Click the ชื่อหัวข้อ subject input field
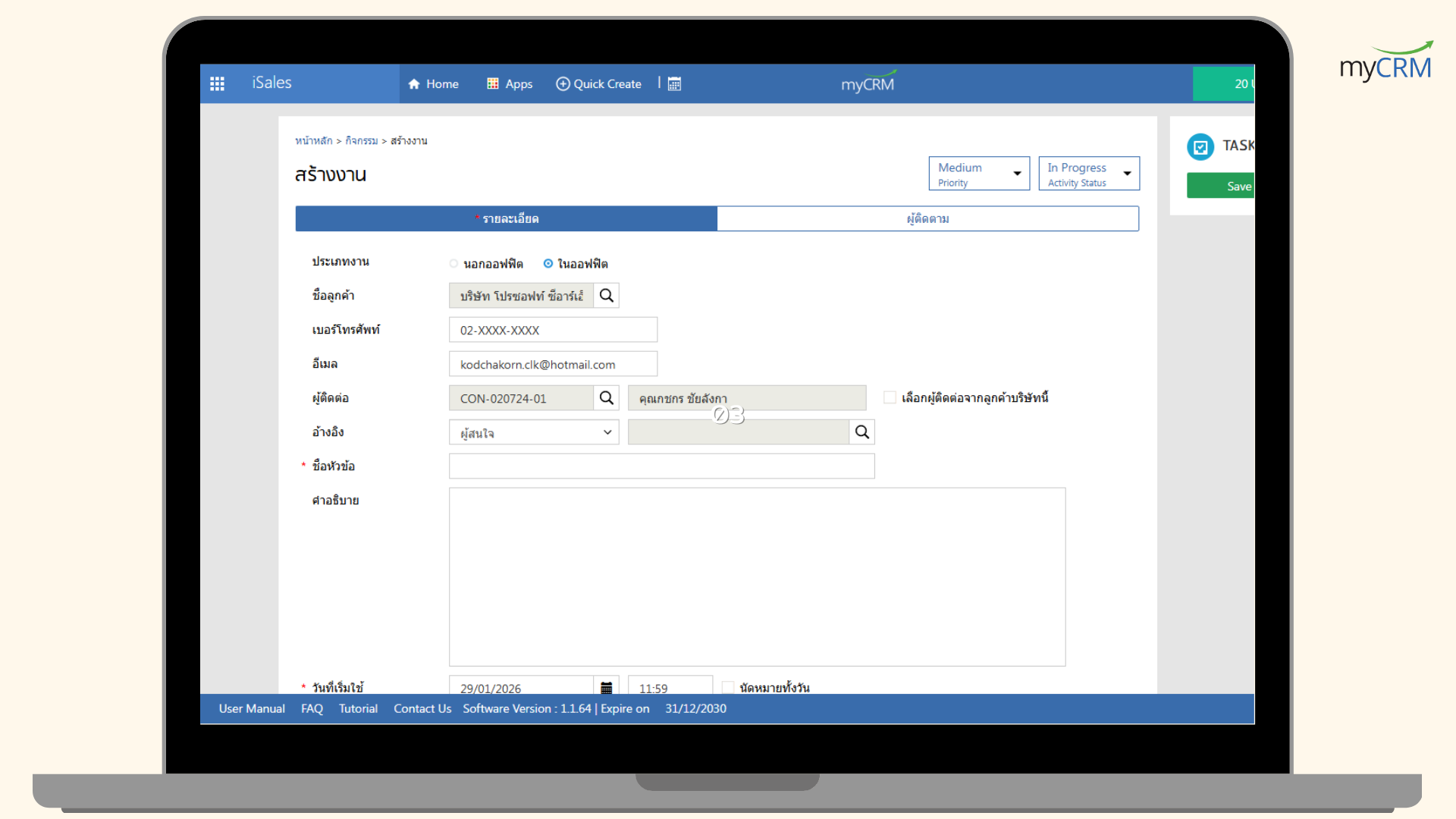This screenshot has height=819, width=1456. [661, 466]
